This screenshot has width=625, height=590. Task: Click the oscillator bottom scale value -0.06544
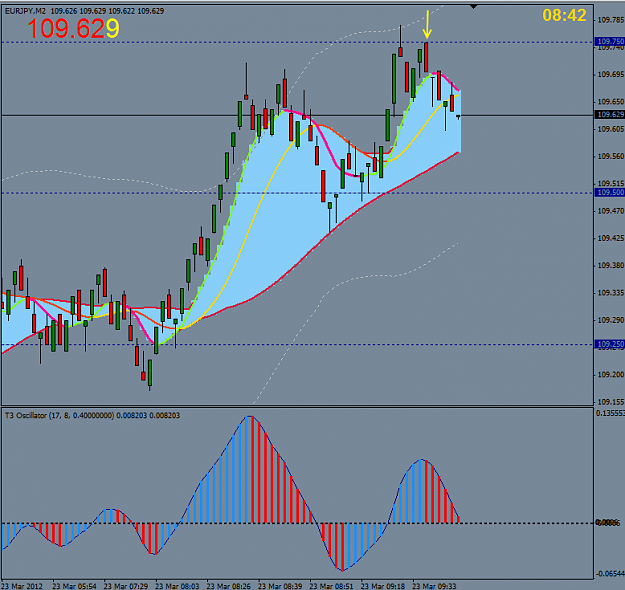[610, 574]
